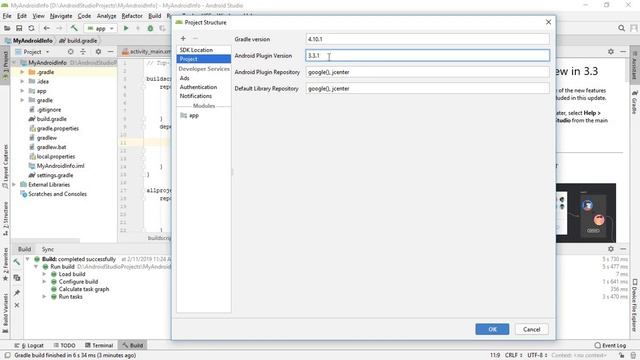This screenshot has width=640, height=360.
Task: Open the File menu
Action: coord(7,16)
